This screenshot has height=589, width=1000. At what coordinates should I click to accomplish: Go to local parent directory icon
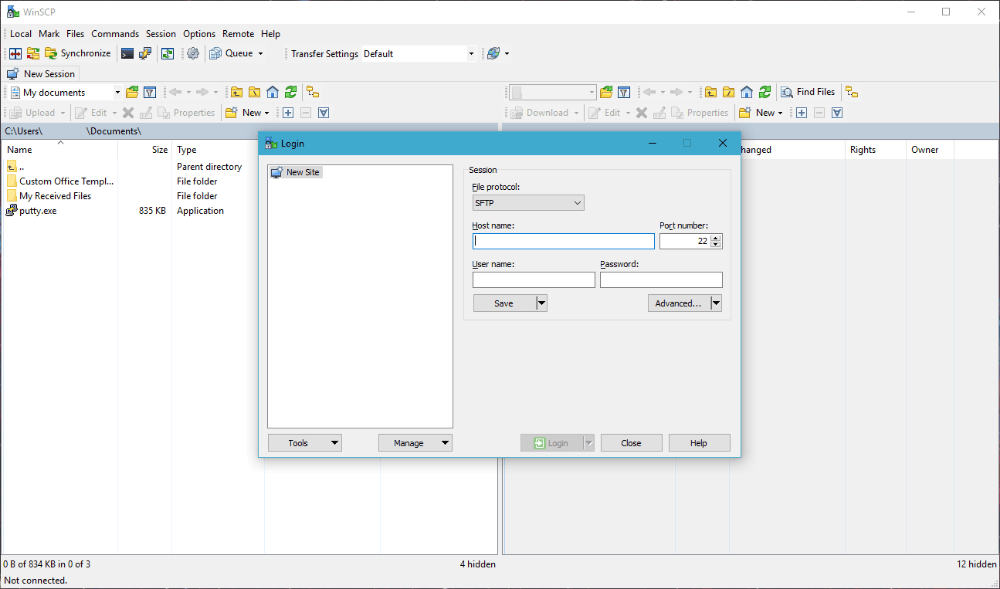[x=237, y=92]
